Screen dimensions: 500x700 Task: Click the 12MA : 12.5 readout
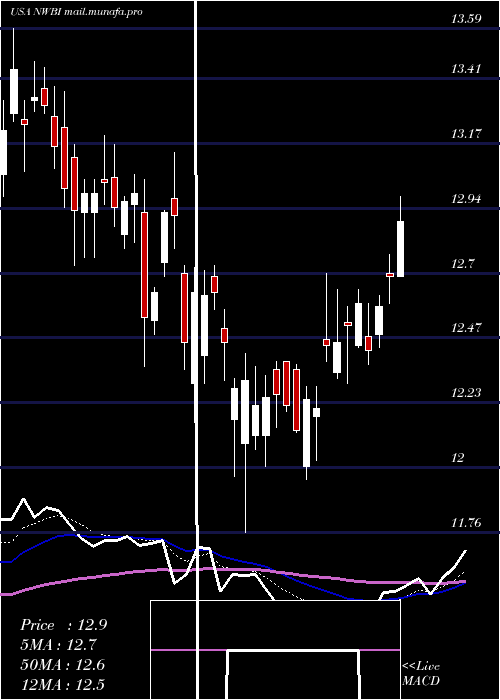63,684
